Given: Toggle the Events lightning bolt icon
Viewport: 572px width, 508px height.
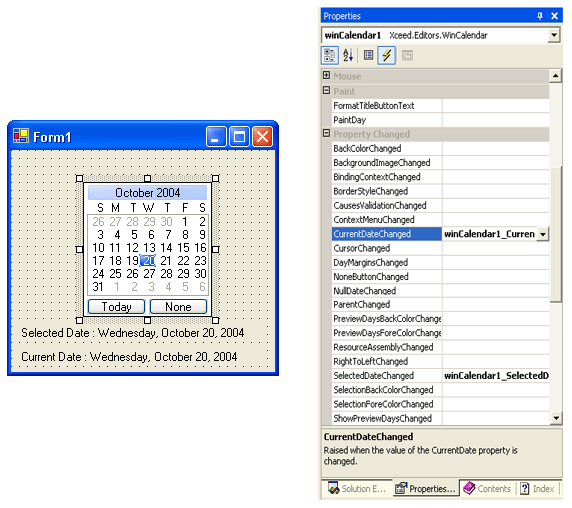Looking at the screenshot, I should click(386, 55).
